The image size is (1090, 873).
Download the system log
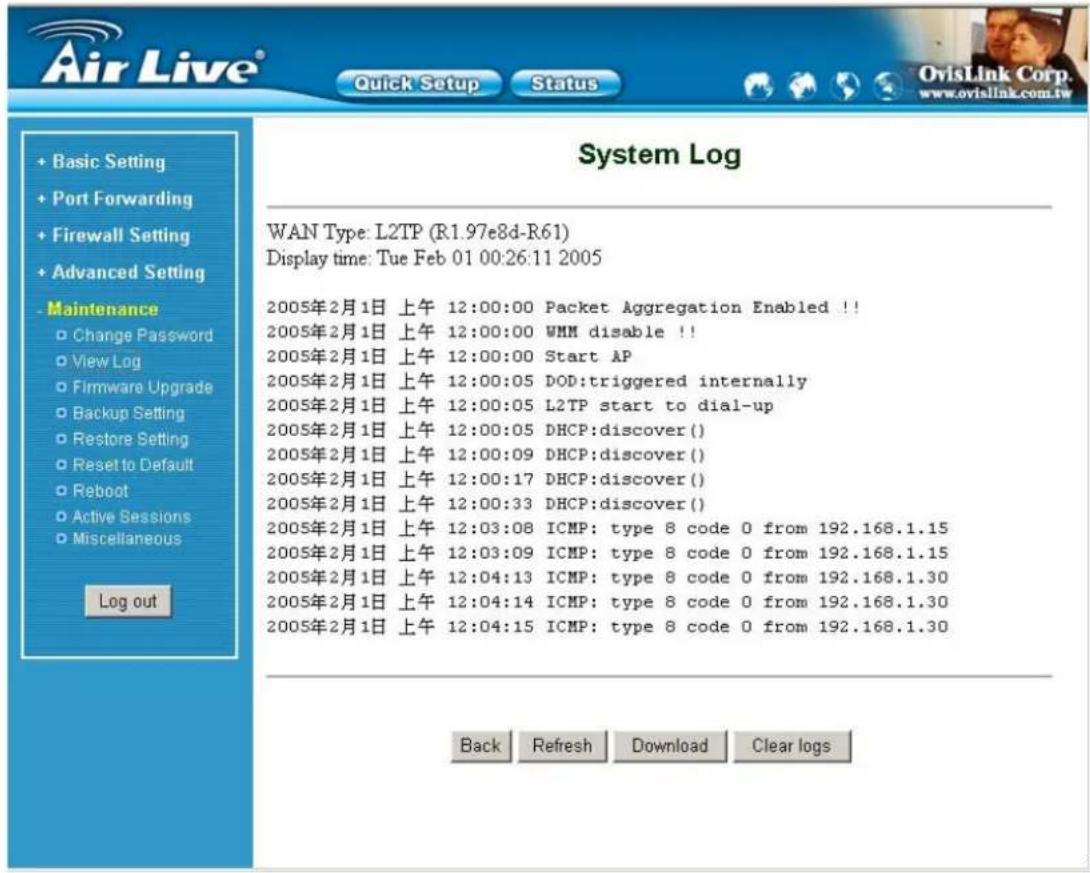pyautogui.click(x=669, y=746)
